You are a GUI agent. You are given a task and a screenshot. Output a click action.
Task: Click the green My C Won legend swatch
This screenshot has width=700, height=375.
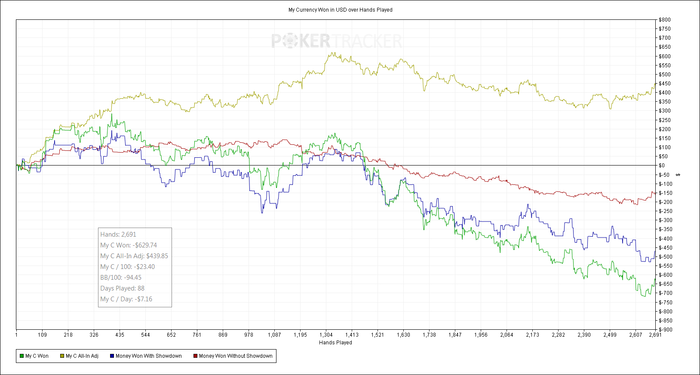22,356
